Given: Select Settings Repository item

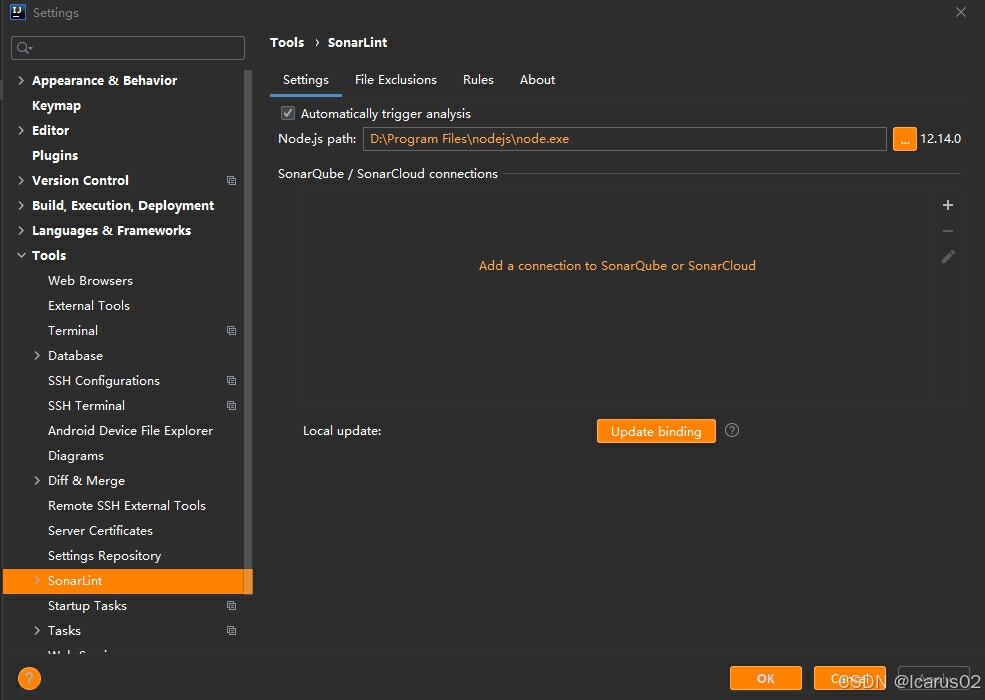Looking at the screenshot, I should pos(104,555).
